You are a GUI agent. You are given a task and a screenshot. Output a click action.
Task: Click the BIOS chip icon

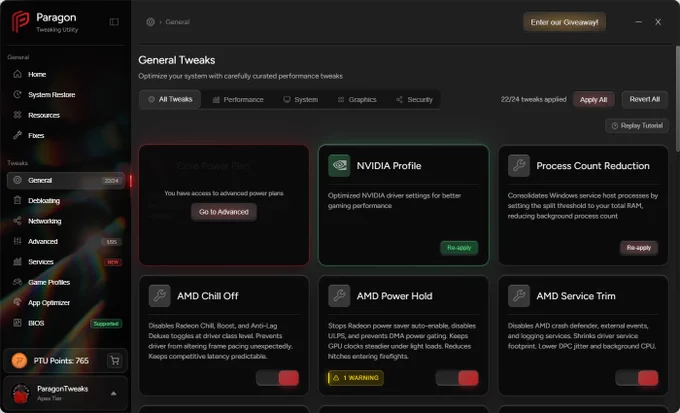[x=17, y=323]
